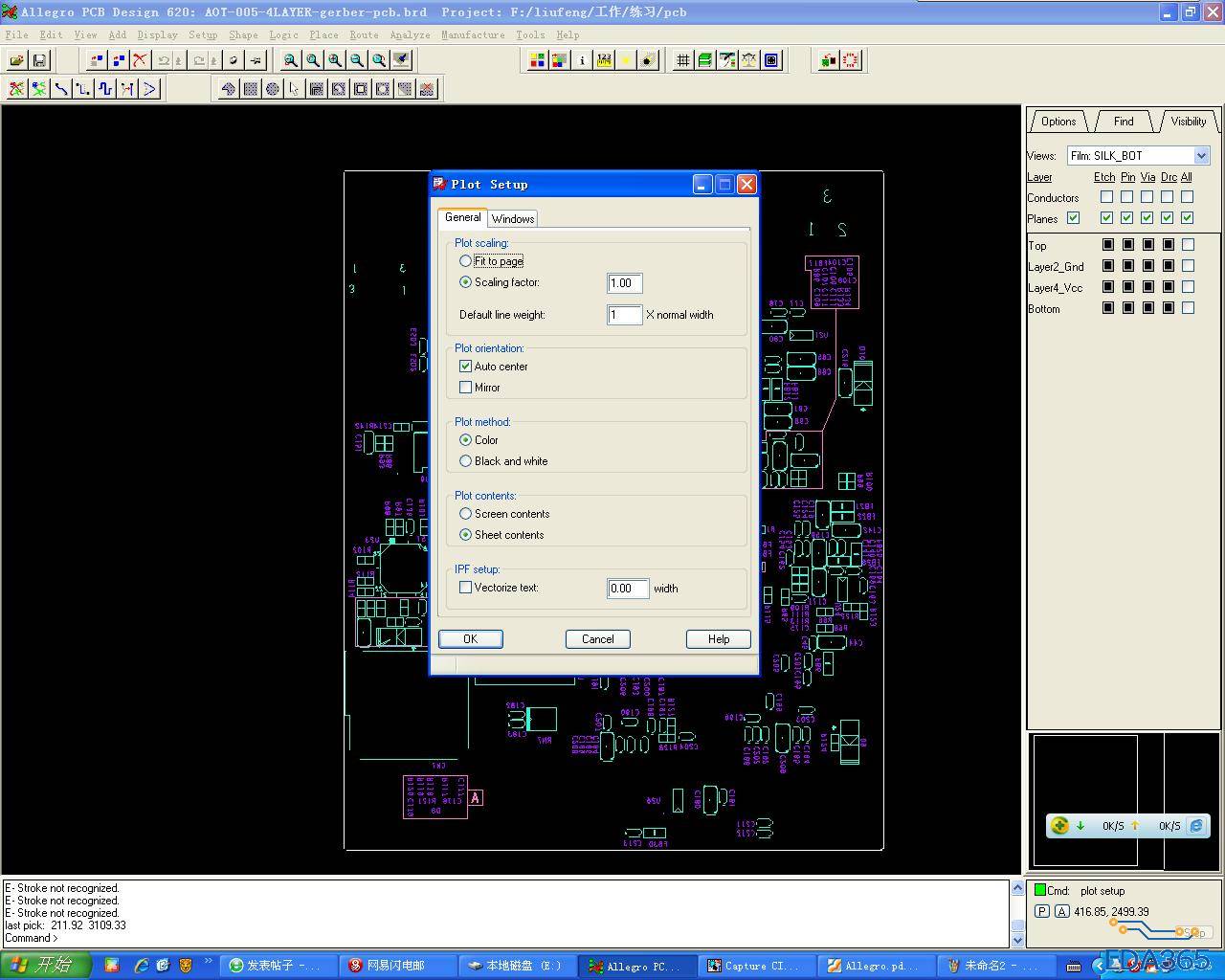Toggle the grid icon in toolbar
The image size is (1225, 980).
(x=682, y=60)
